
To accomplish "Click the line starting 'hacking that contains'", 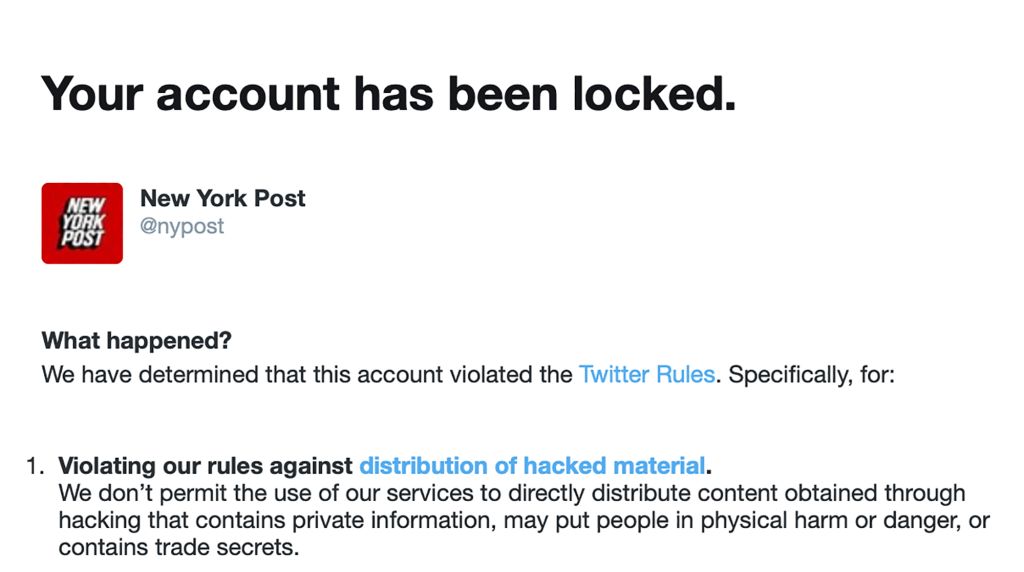I will pyautogui.click(x=524, y=520).
